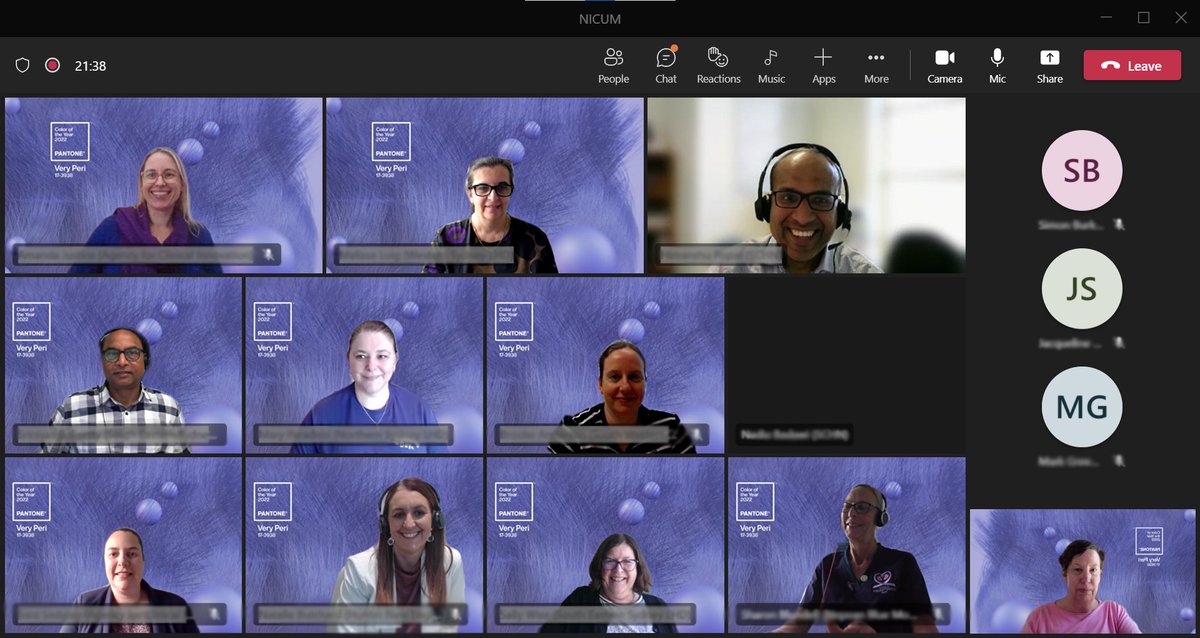
Task: Select the JS participant avatar
Action: pos(1082,289)
